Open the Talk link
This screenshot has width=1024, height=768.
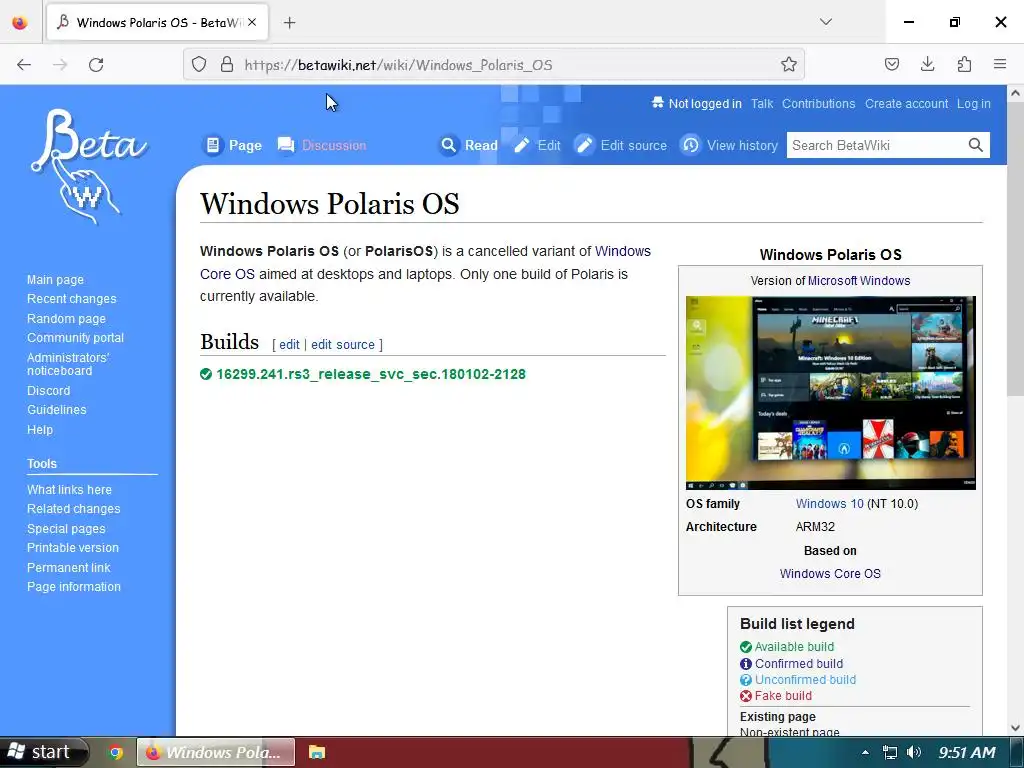click(761, 104)
